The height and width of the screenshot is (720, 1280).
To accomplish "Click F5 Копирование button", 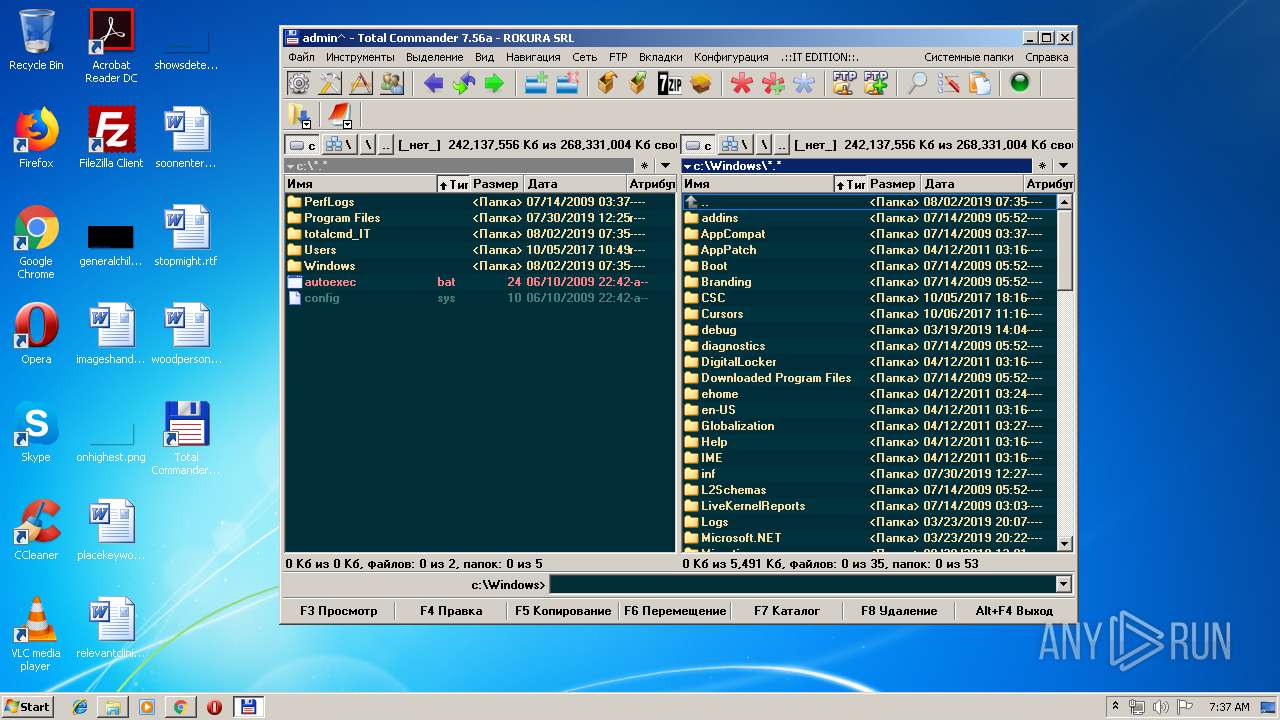I will click(563, 611).
